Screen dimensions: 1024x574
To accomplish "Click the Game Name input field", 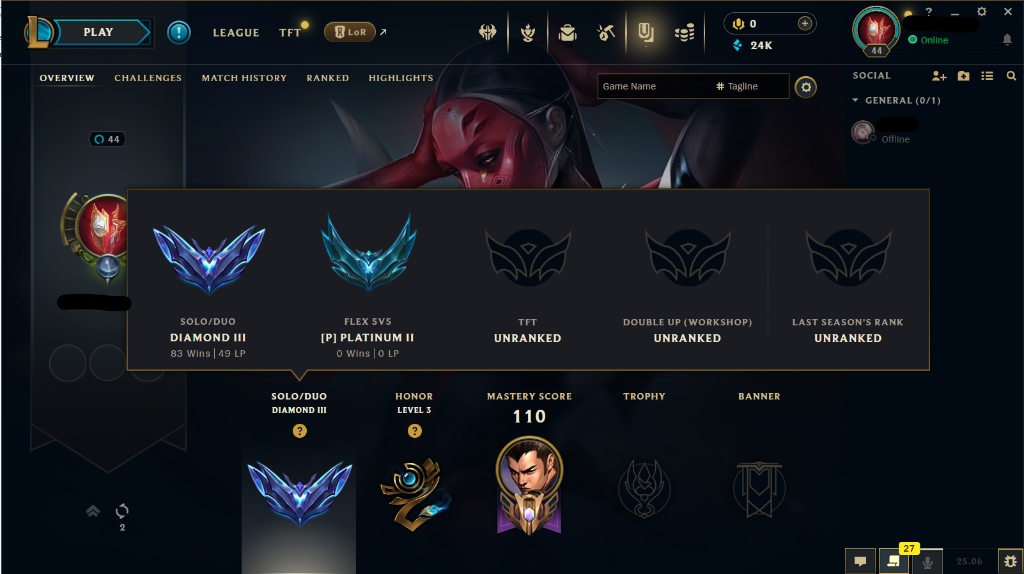I will (x=654, y=86).
